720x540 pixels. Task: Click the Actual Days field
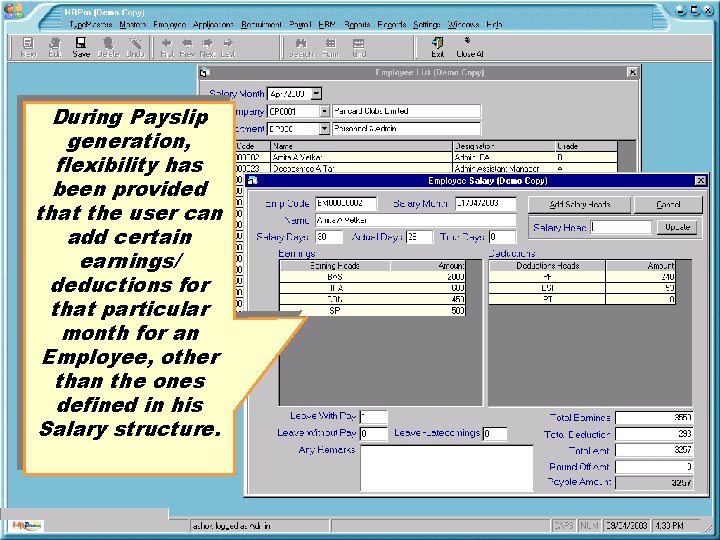point(419,237)
